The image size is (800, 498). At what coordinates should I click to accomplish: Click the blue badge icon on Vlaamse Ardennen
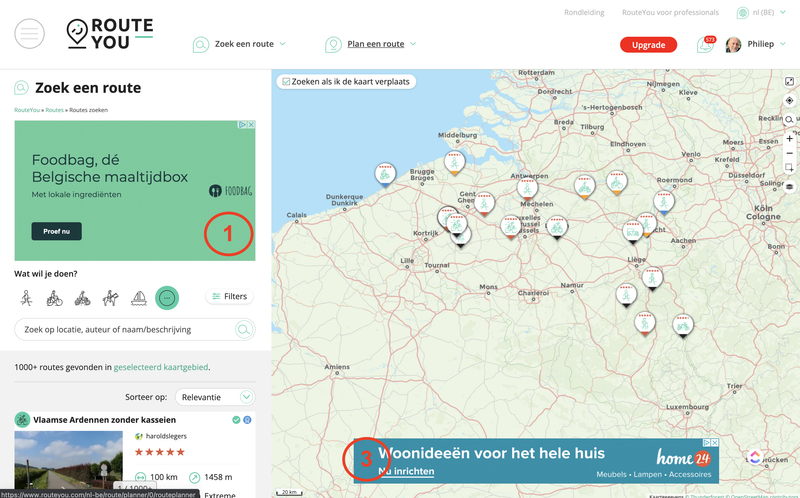pyautogui.click(x=247, y=420)
